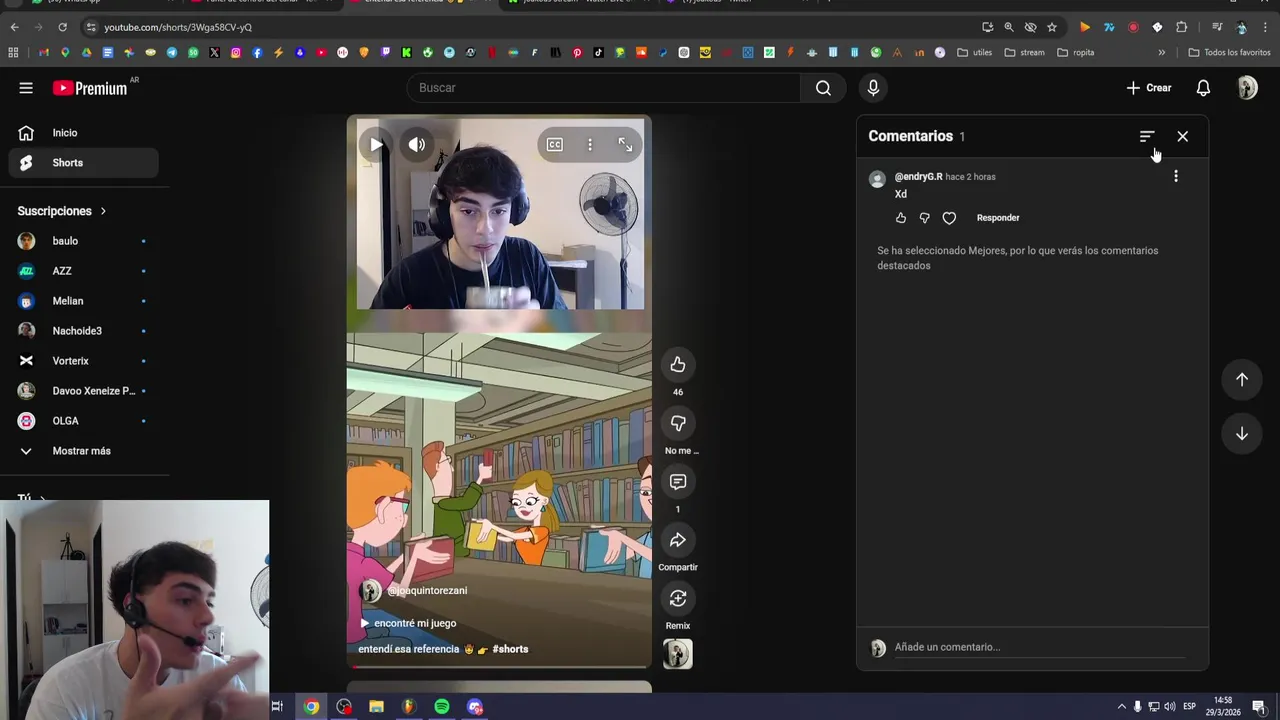Click the address bar URL

178,27
